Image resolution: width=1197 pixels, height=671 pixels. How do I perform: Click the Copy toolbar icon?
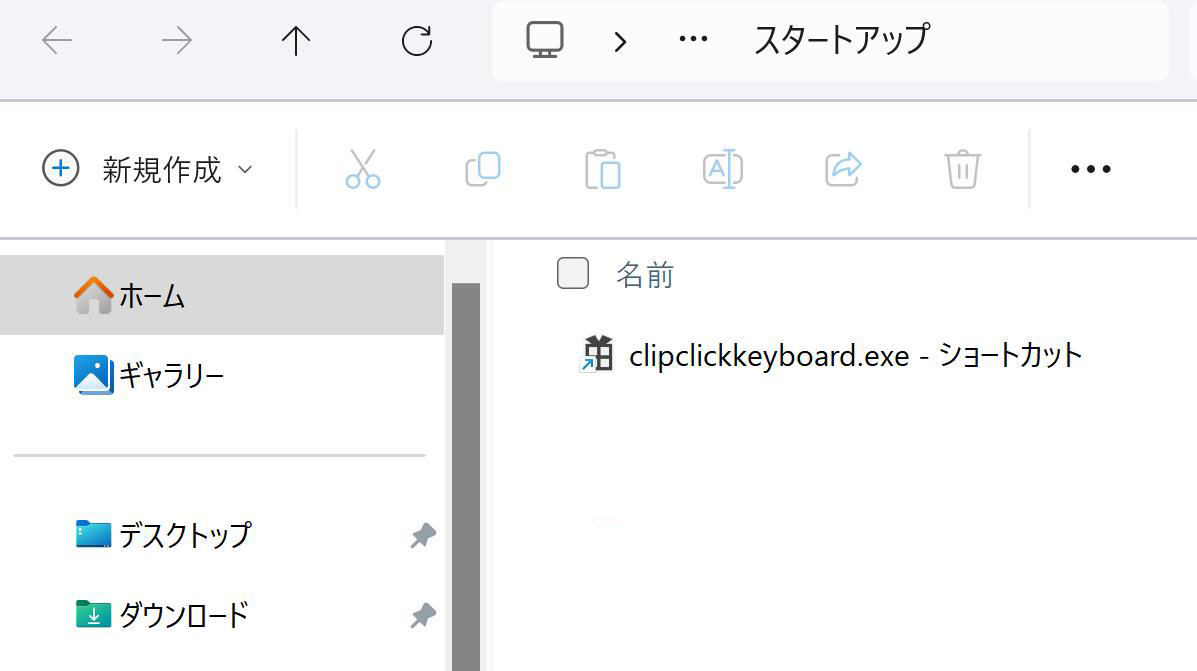click(483, 169)
